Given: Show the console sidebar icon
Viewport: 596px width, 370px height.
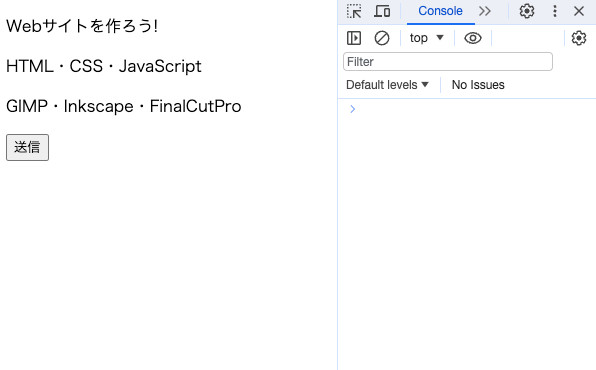Looking at the screenshot, I should (354, 38).
